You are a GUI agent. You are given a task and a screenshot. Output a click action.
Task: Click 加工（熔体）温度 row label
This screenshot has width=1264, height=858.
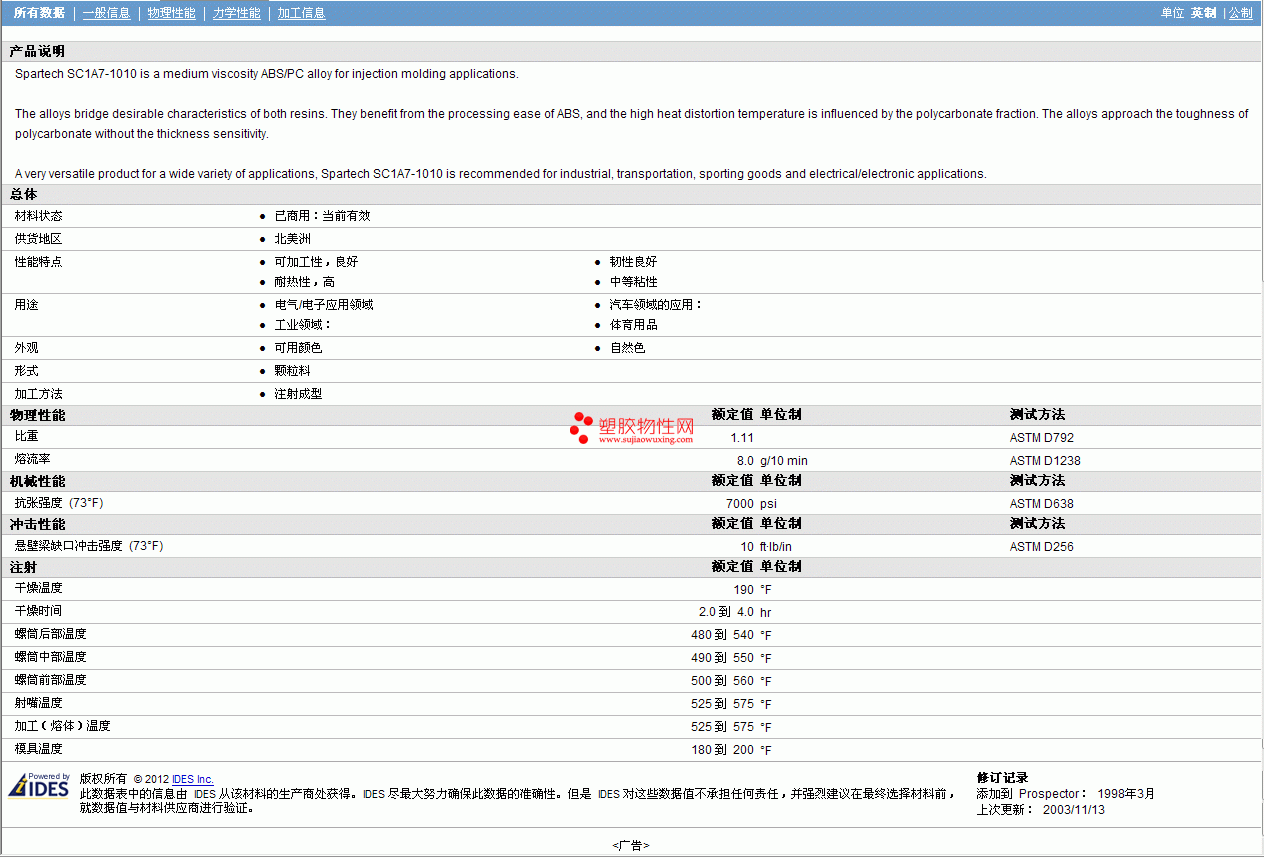click(x=62, y=726)
